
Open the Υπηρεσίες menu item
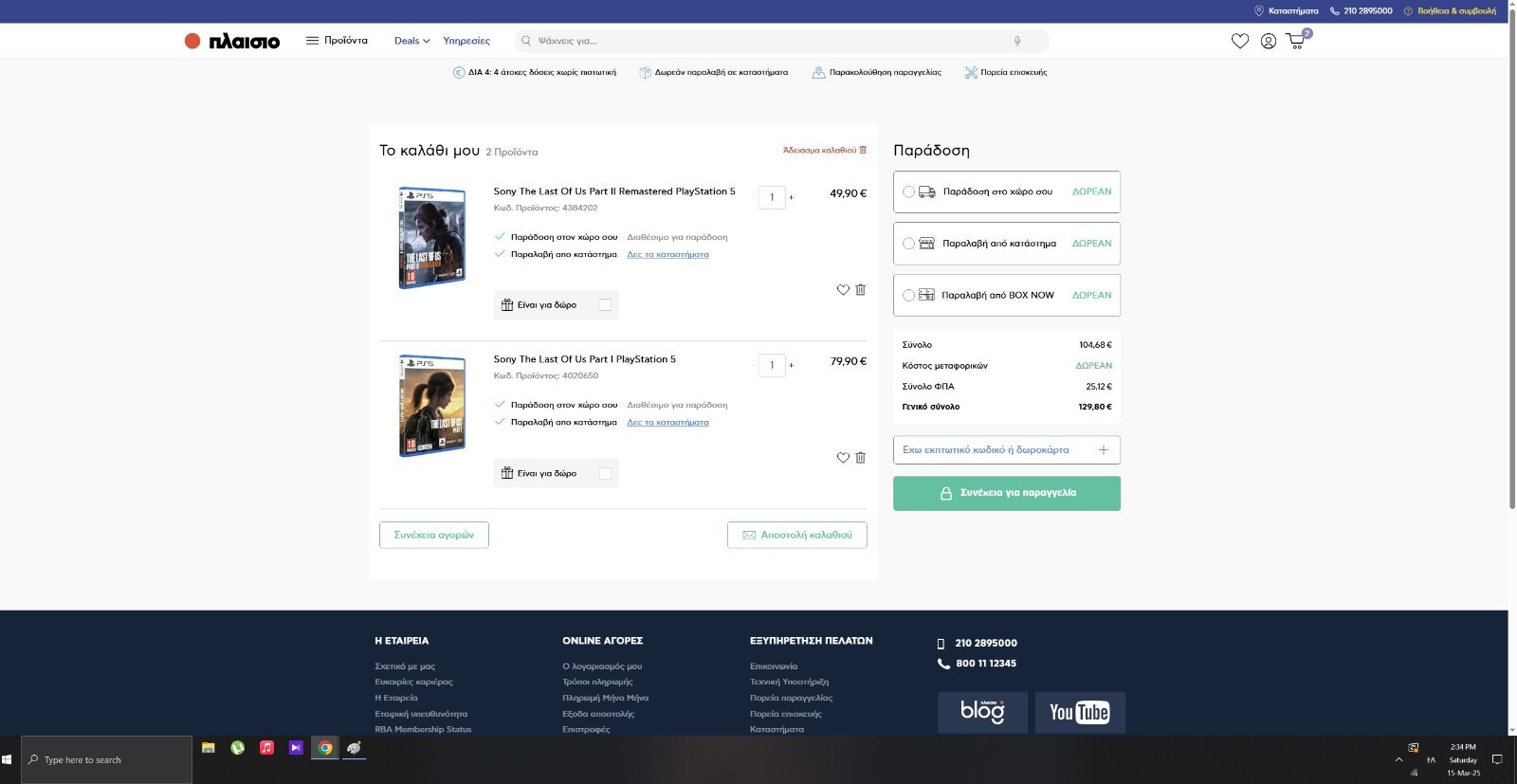click(466, 41)
